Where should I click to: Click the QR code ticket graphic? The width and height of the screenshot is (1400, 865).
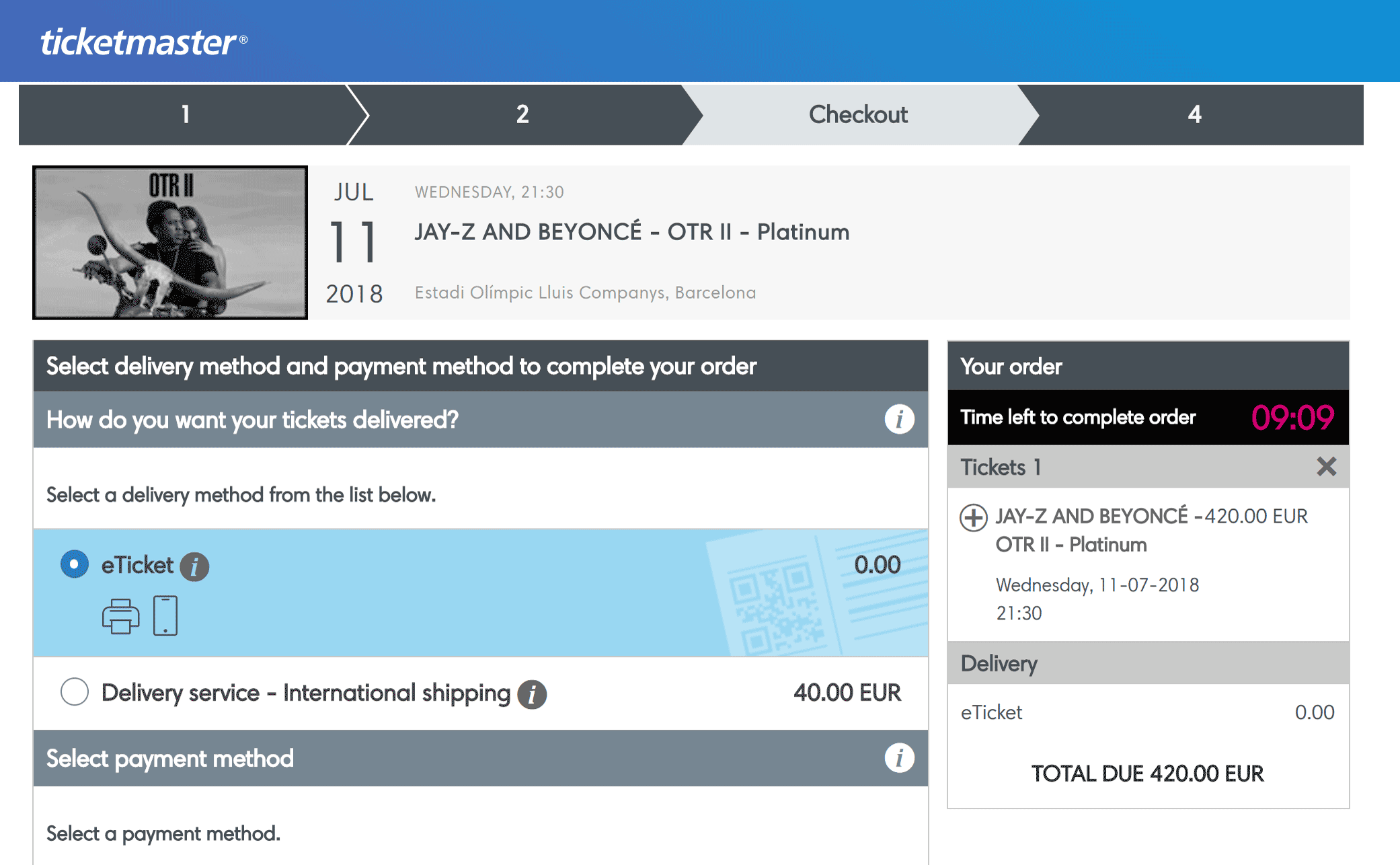pyautogui.click(x=817, y=593)
